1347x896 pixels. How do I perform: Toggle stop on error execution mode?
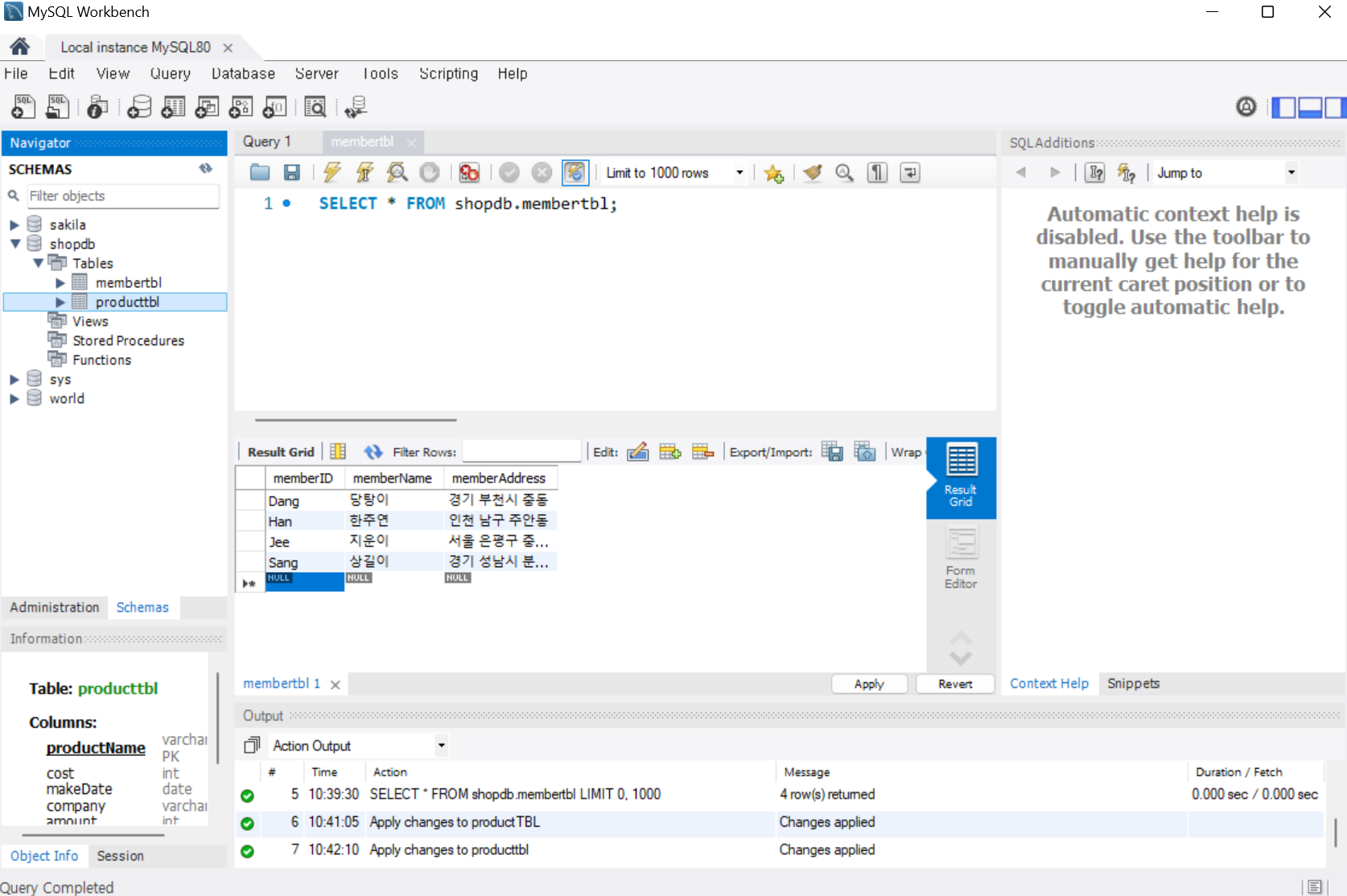click(470, 172)
